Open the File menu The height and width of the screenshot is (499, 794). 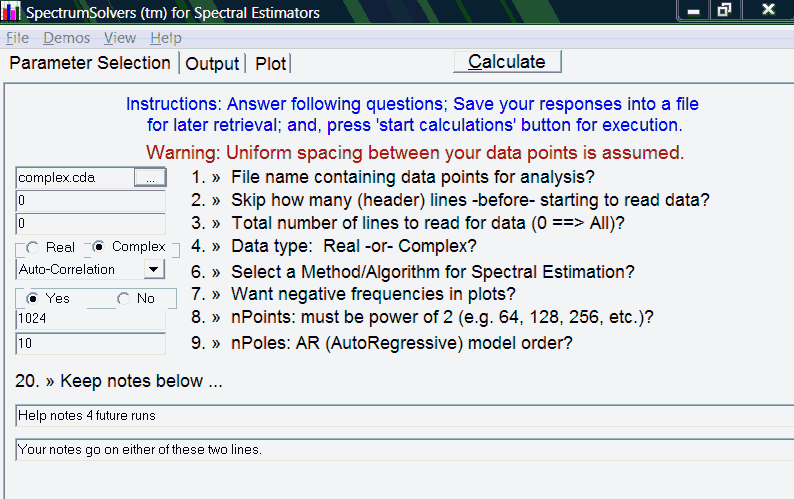click(x=17, y=38)
